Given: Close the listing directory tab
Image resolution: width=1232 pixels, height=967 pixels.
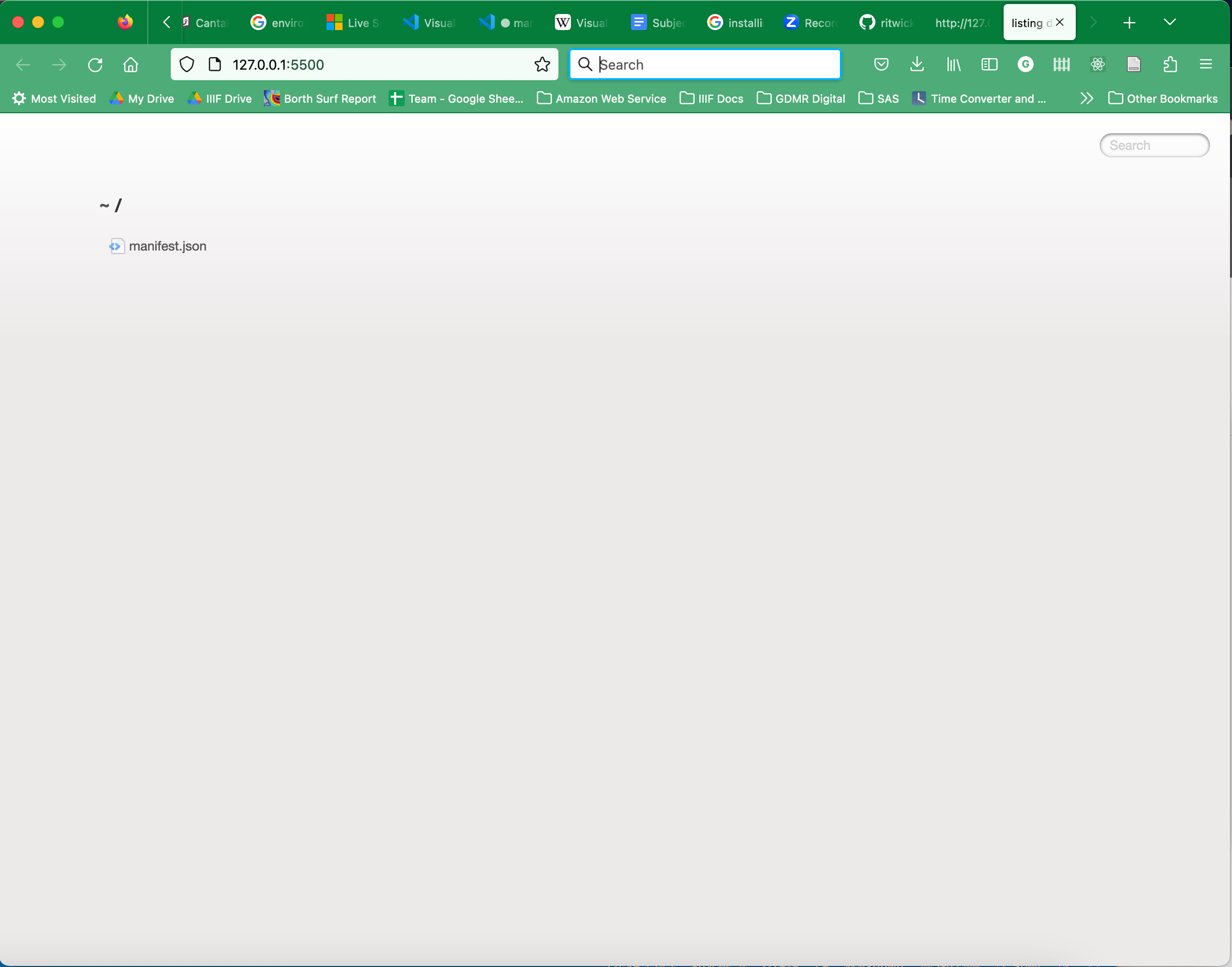Looking at the screenshot, I should point(1060,23).
